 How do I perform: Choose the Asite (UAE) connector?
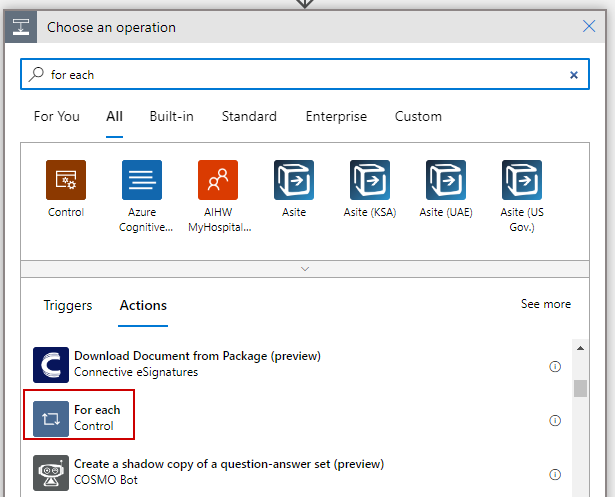click(x=445, y=181)
